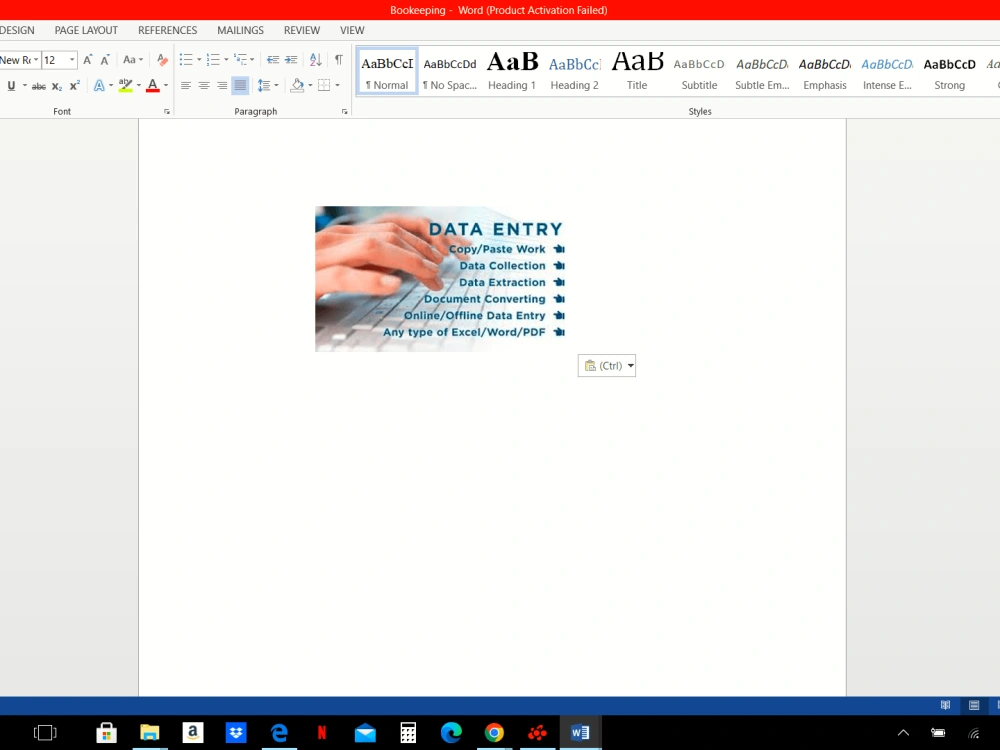Apply the Heading 1 style
Image resolution: width=1000 pixels, height=750 pixels.
(512, 71)
